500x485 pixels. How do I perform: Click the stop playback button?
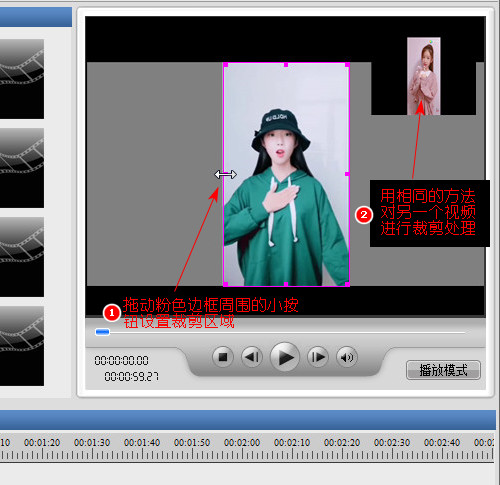[x=223, y=357]
